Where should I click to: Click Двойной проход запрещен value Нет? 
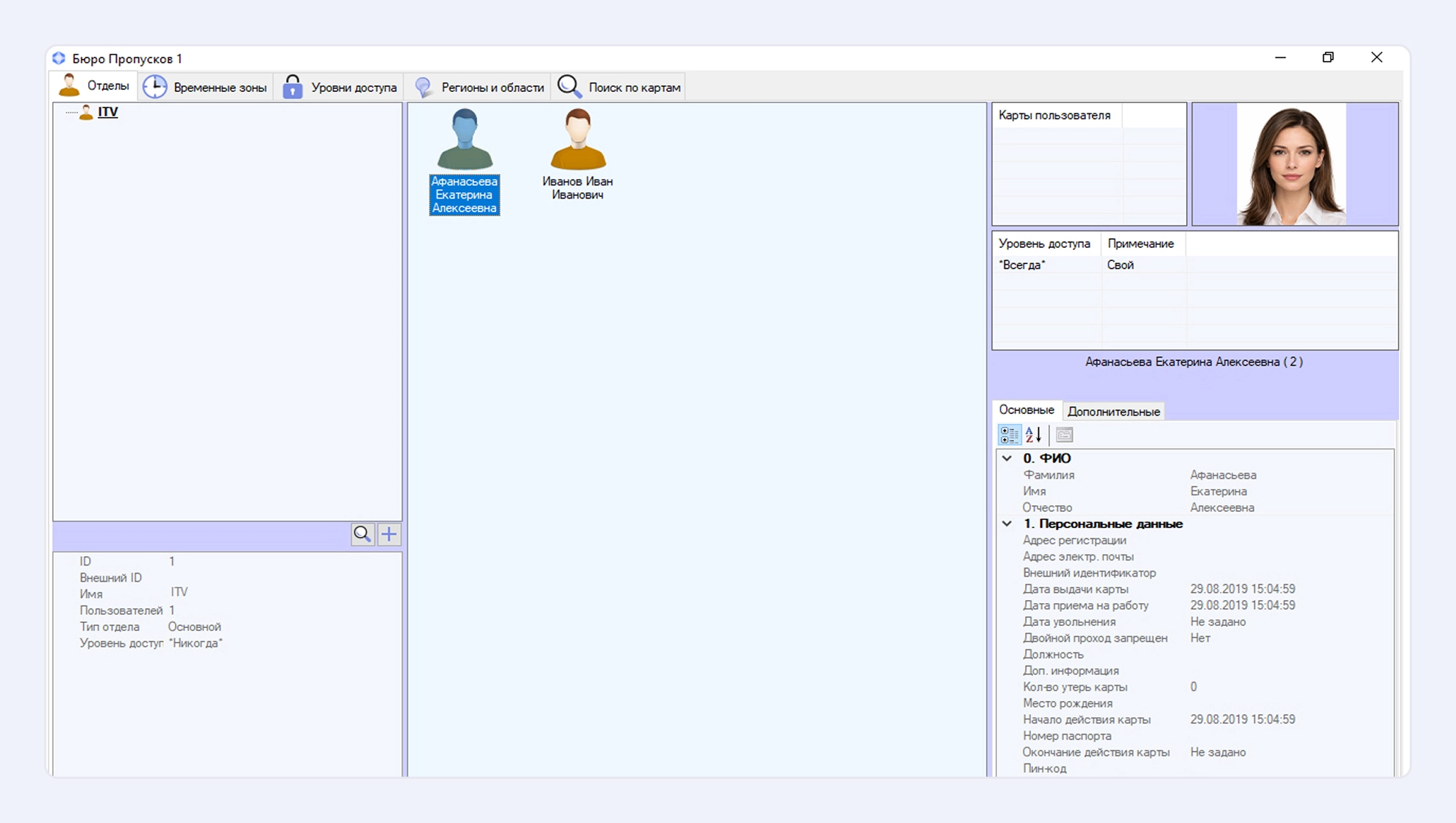[1200, 638]
